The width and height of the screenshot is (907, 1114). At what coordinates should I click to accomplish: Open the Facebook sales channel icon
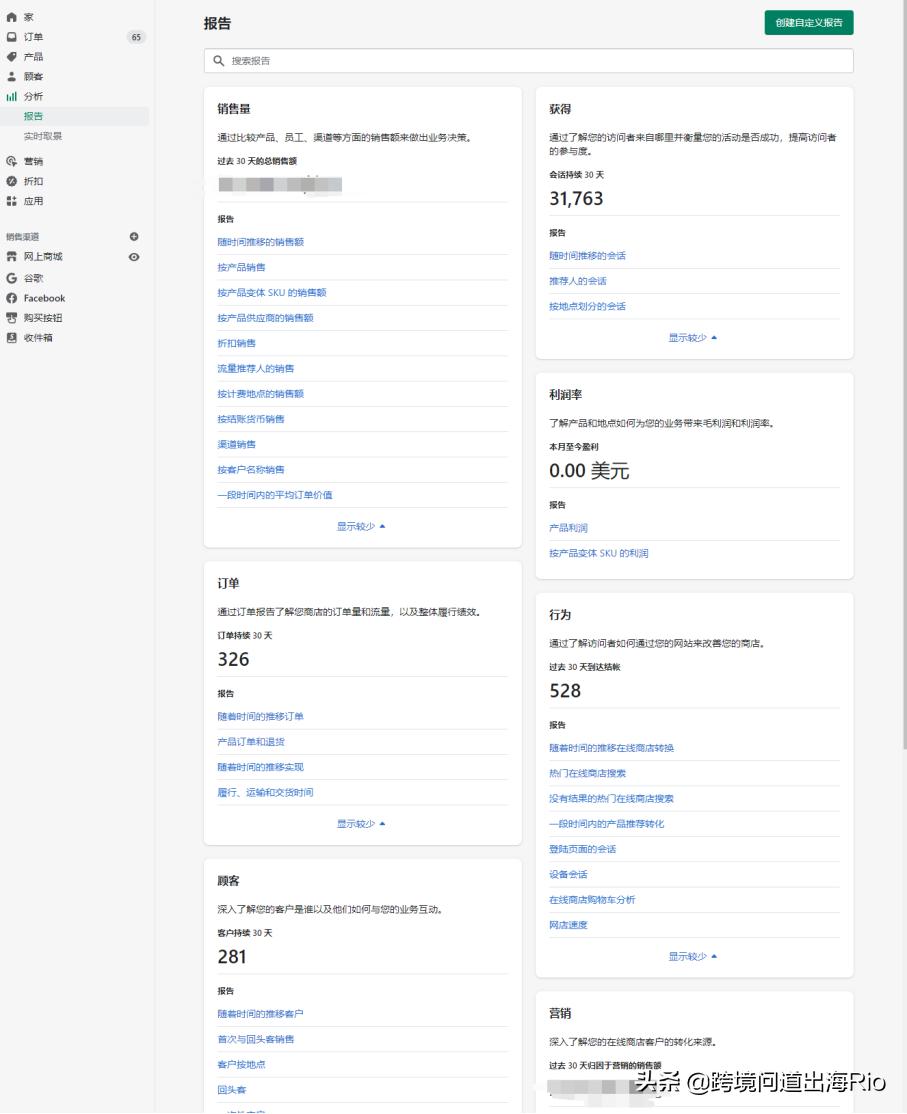(13, 298)
